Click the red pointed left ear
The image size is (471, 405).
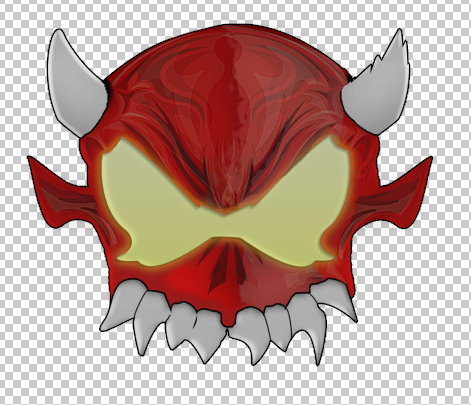62,193
